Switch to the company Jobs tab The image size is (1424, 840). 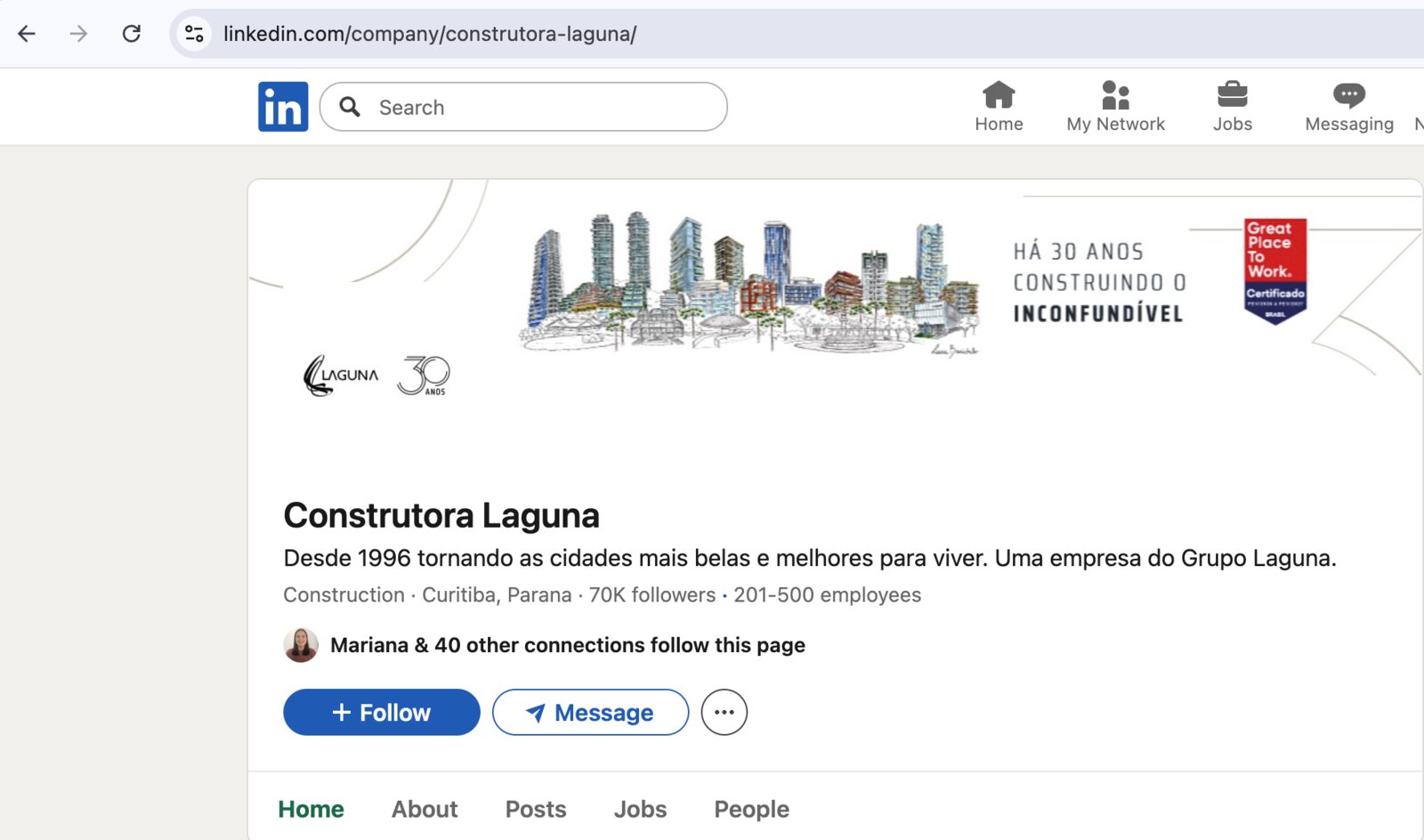point(640,809)
